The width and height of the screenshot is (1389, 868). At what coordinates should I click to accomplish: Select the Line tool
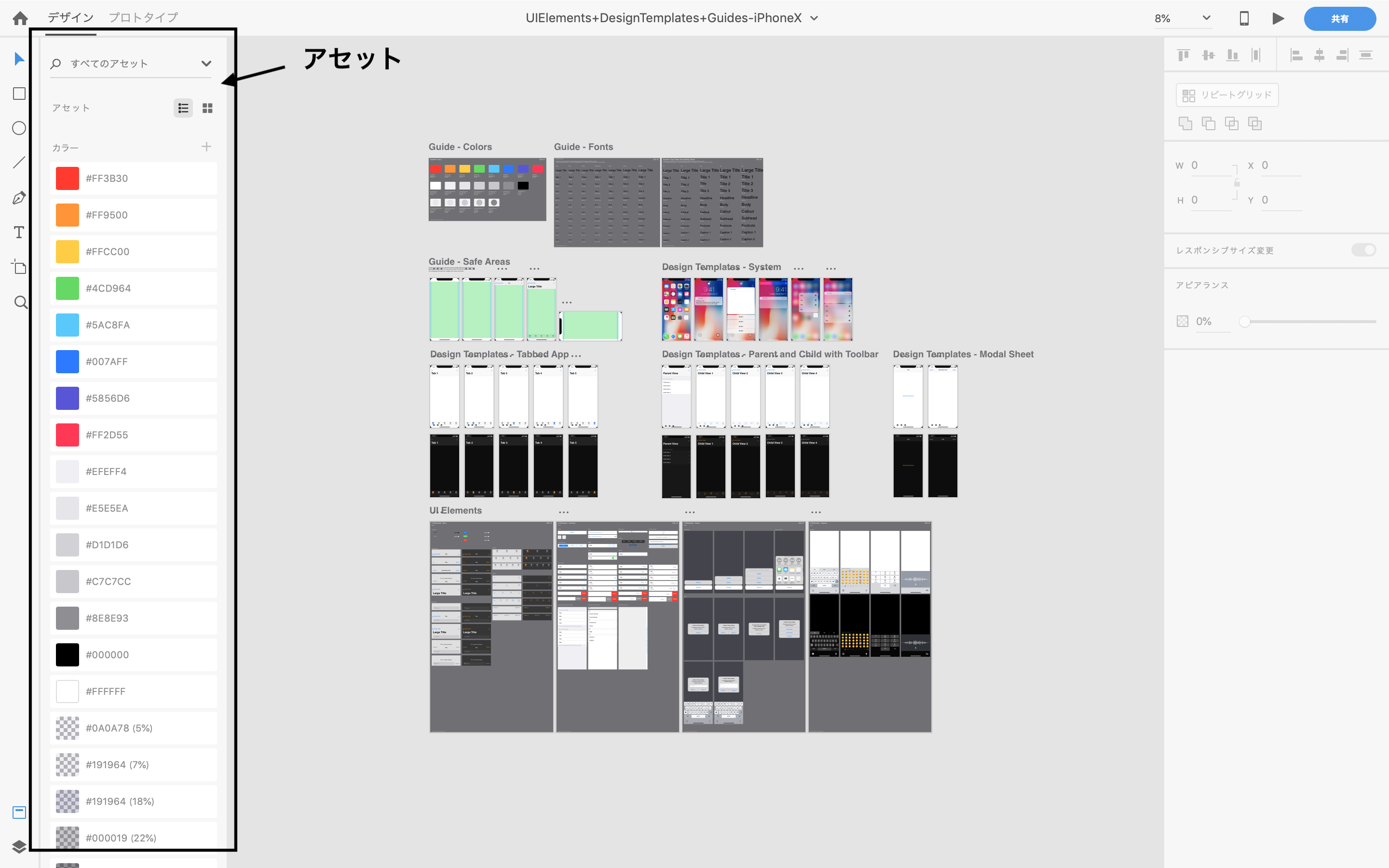tap(19, 163)
